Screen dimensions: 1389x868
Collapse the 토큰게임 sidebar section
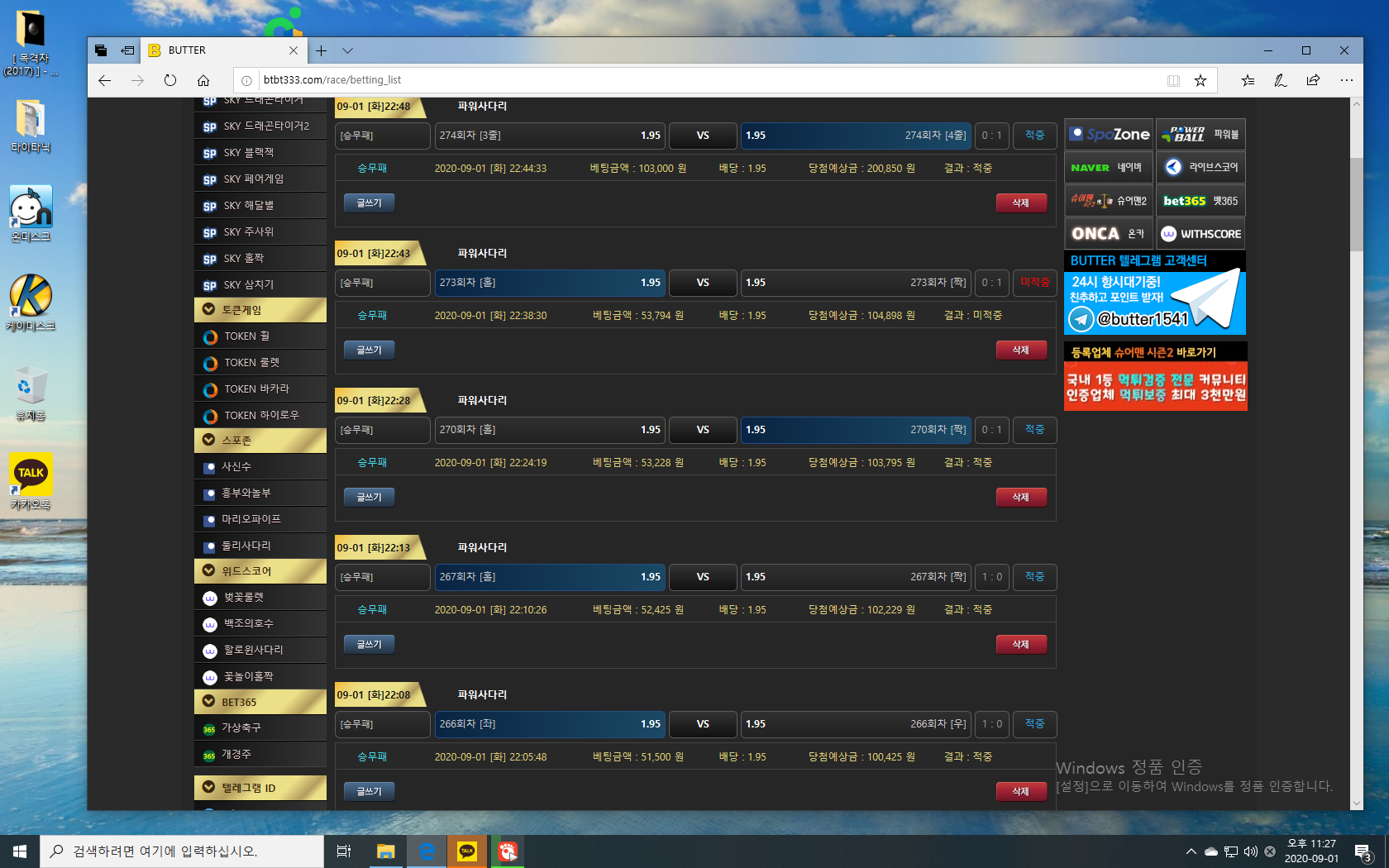260,310
